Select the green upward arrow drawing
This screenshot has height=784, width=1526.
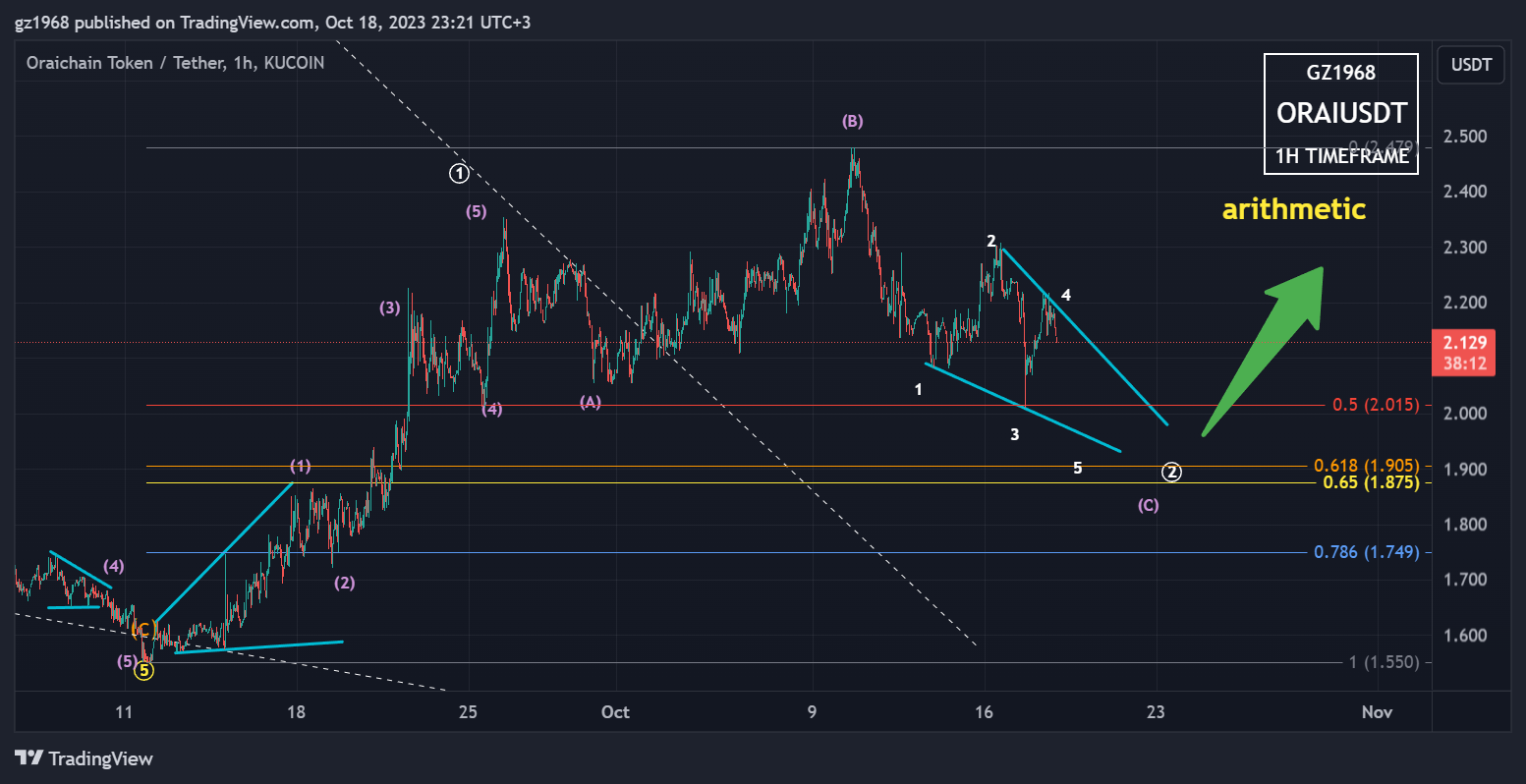pyautogui.click(x=1264, y=351)
